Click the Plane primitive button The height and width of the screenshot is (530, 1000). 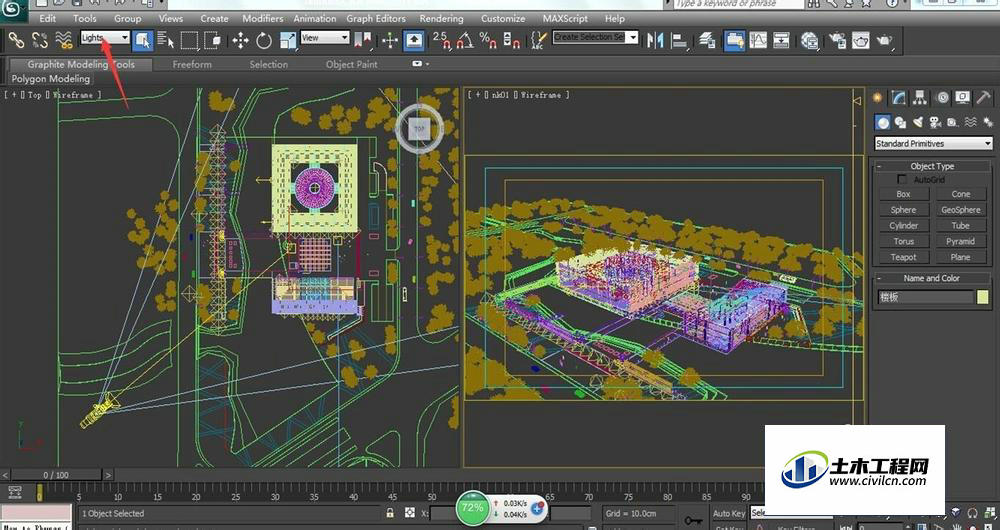(x=960, y=257)
